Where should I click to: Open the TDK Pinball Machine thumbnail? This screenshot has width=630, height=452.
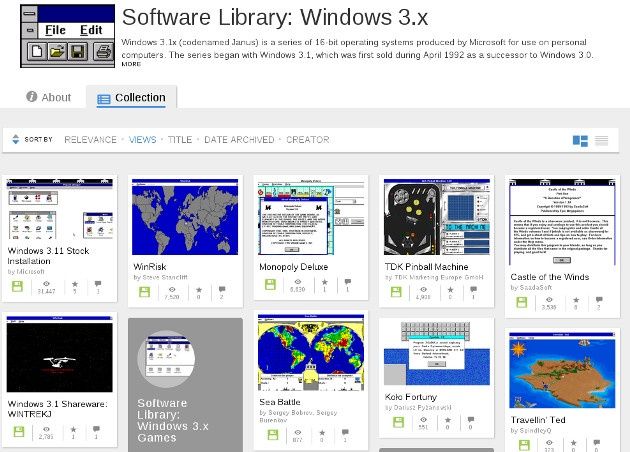(x=437, y=217)
